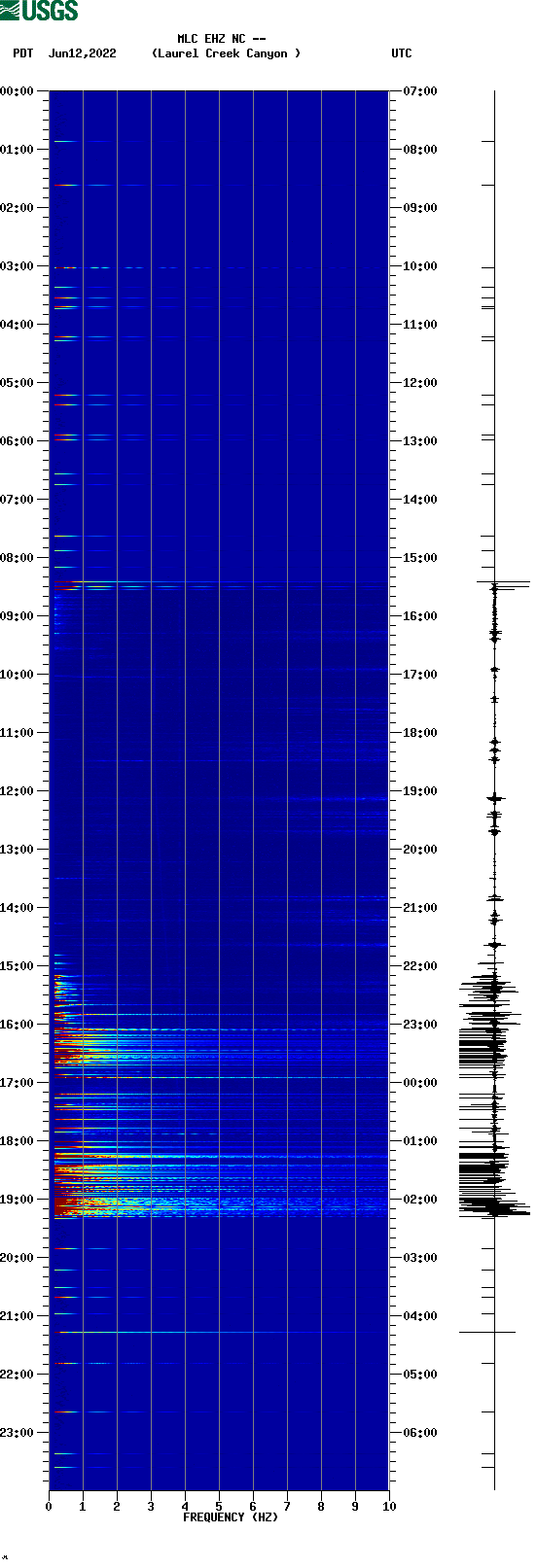The width and height of the screenshot is (537, 1568).
Task: Click the 21:00 PDT time label
Action: pyautogui.click(x=18, y=1316)
